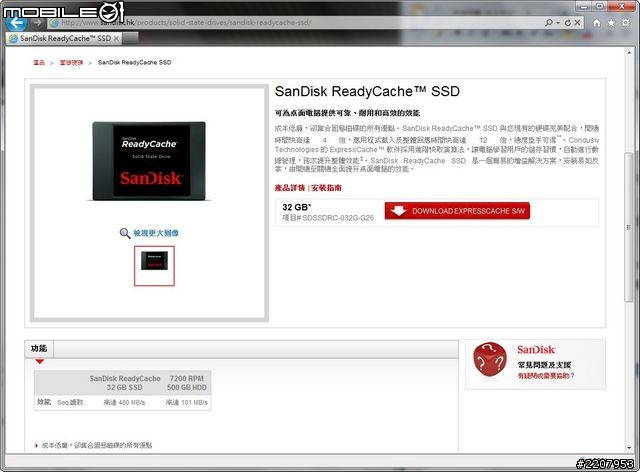This screenshot has height=472, width=640.
Task: Click the 101 MB/s value cell
Action: (187, 403)
